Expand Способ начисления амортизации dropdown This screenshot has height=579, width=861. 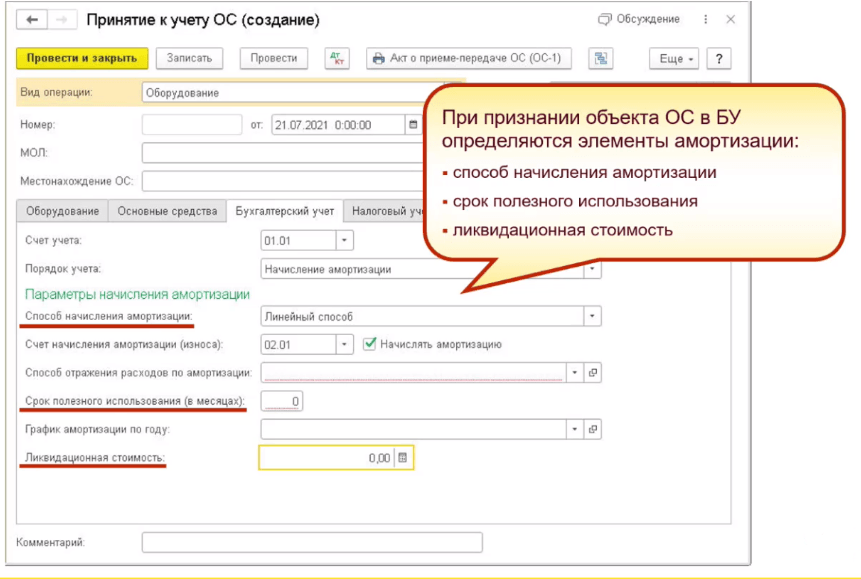tap(593, 316)
